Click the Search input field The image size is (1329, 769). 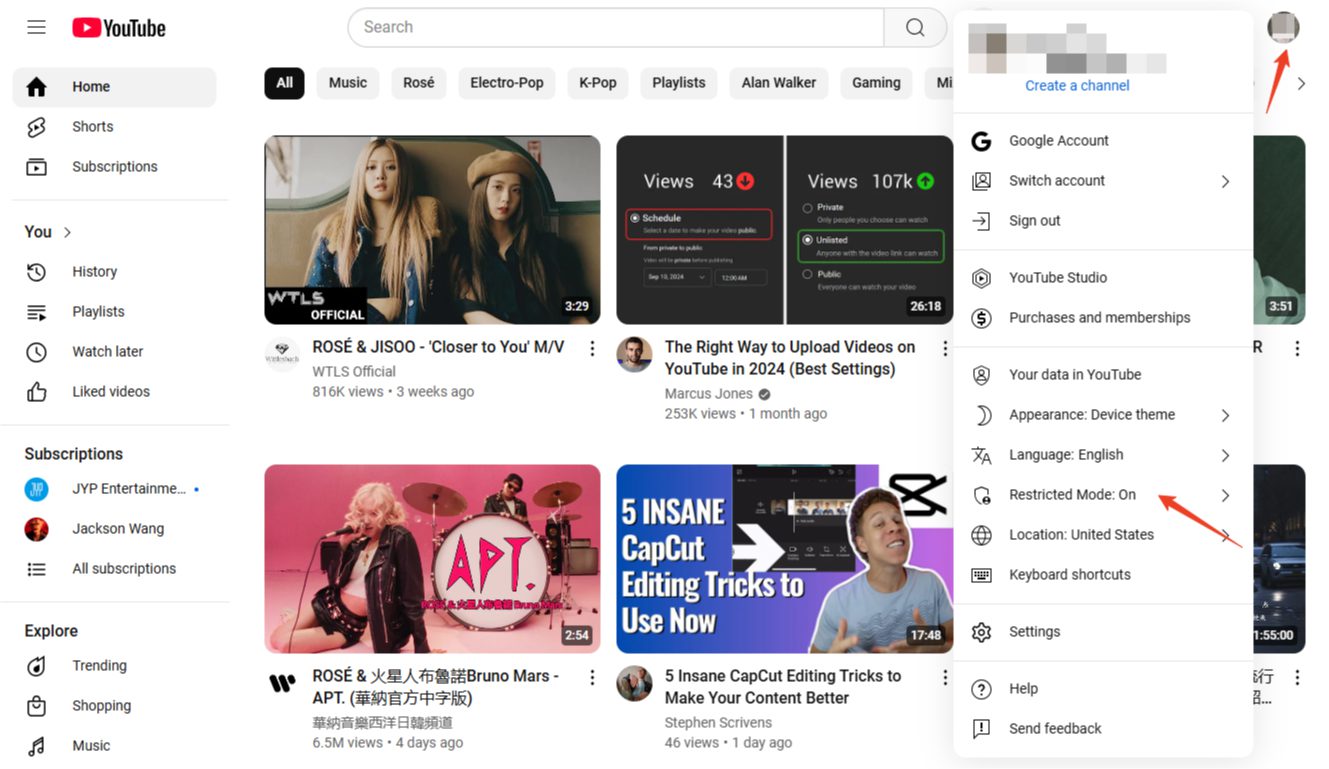(616, 27)
